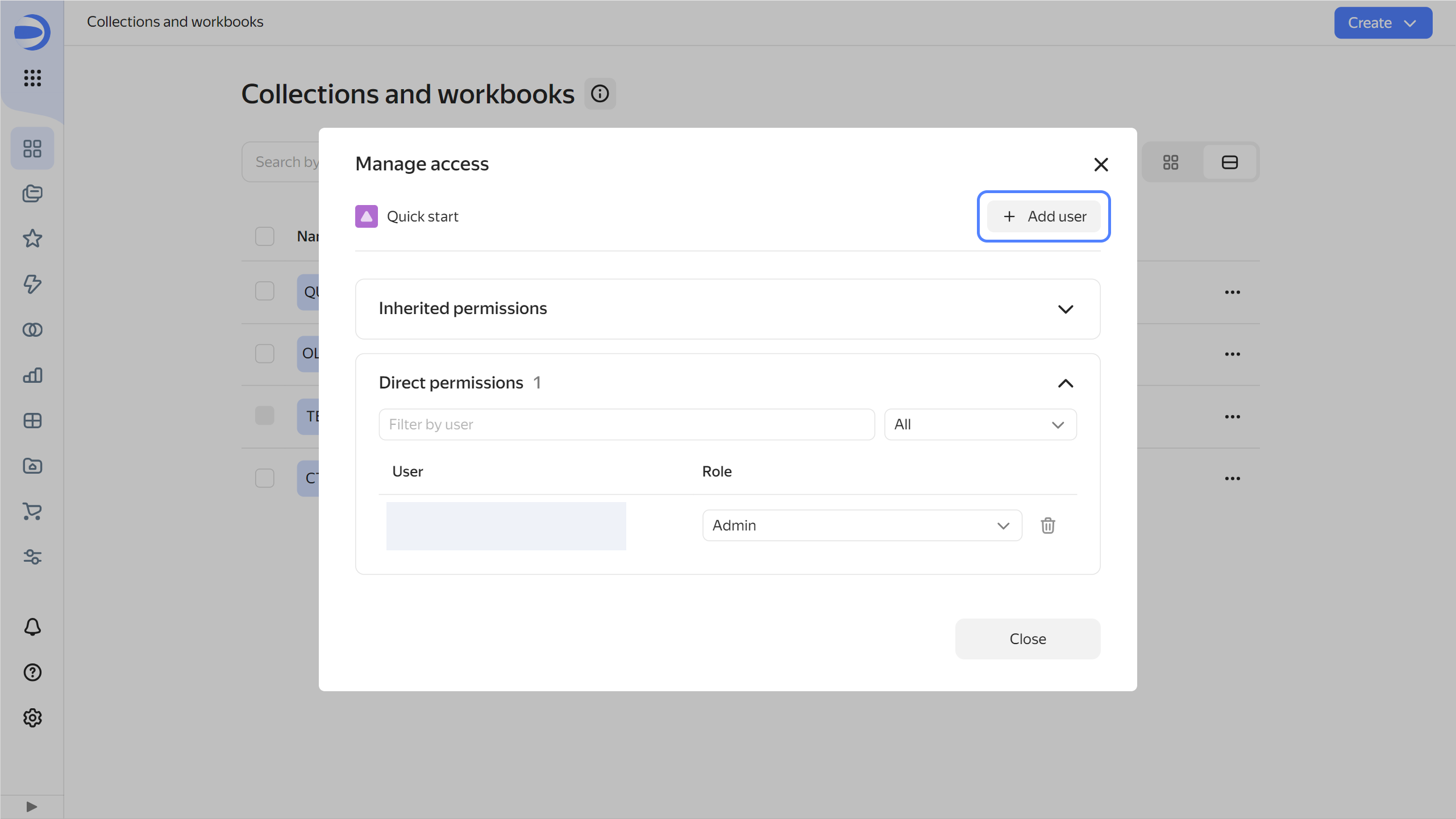Check the last row checkbox in list

click(x=264, y=478)
